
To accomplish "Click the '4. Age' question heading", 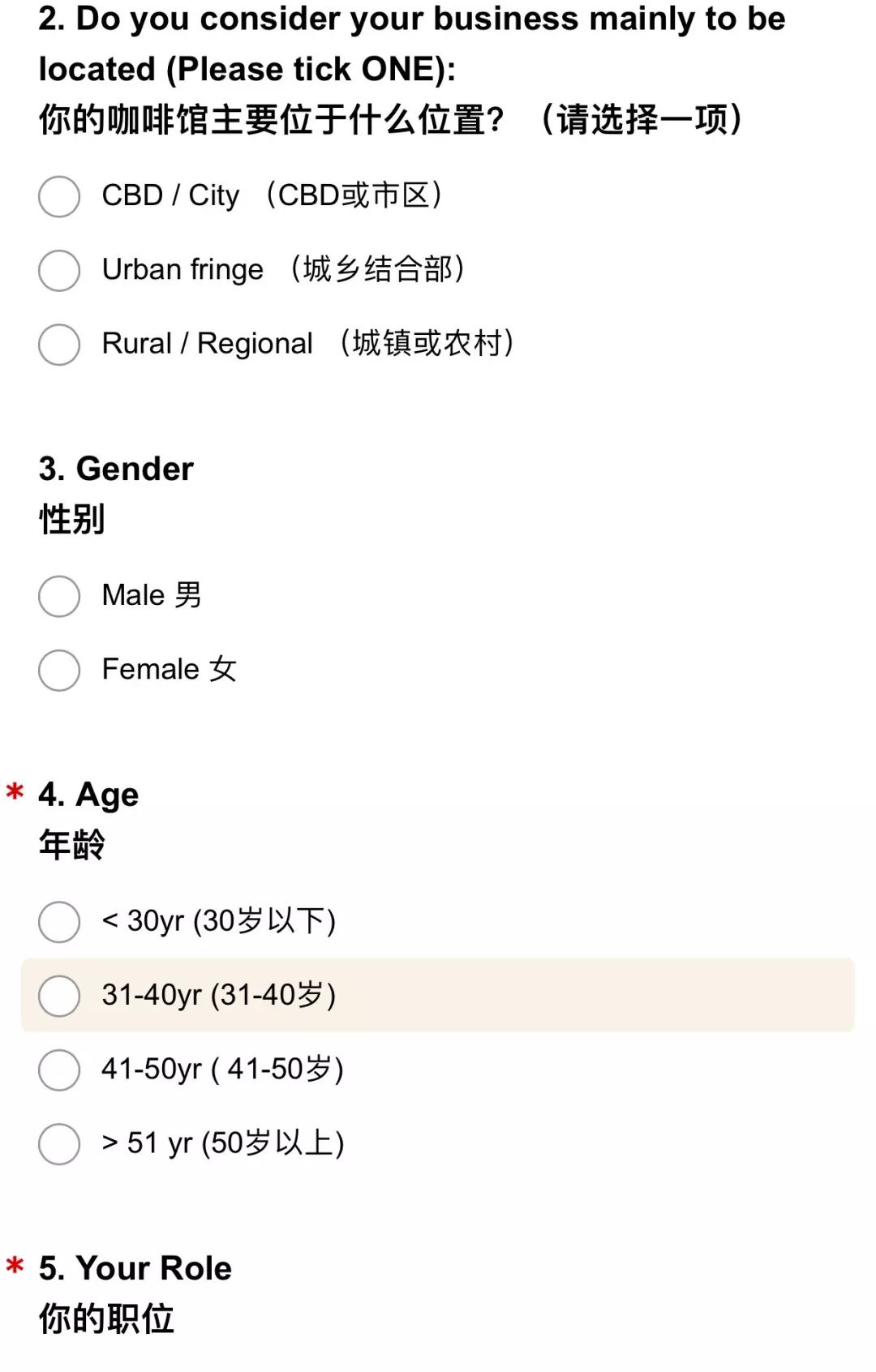I will click(x=88, y=795).
